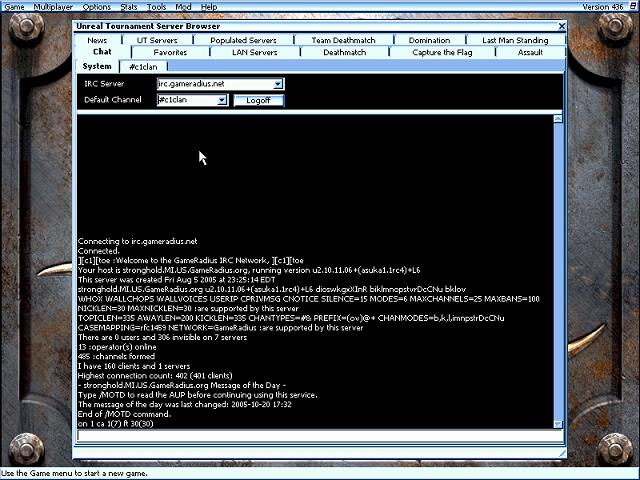Select the Chat tab
This screenshot has height=480, width=640.
[x=102, y=52]
